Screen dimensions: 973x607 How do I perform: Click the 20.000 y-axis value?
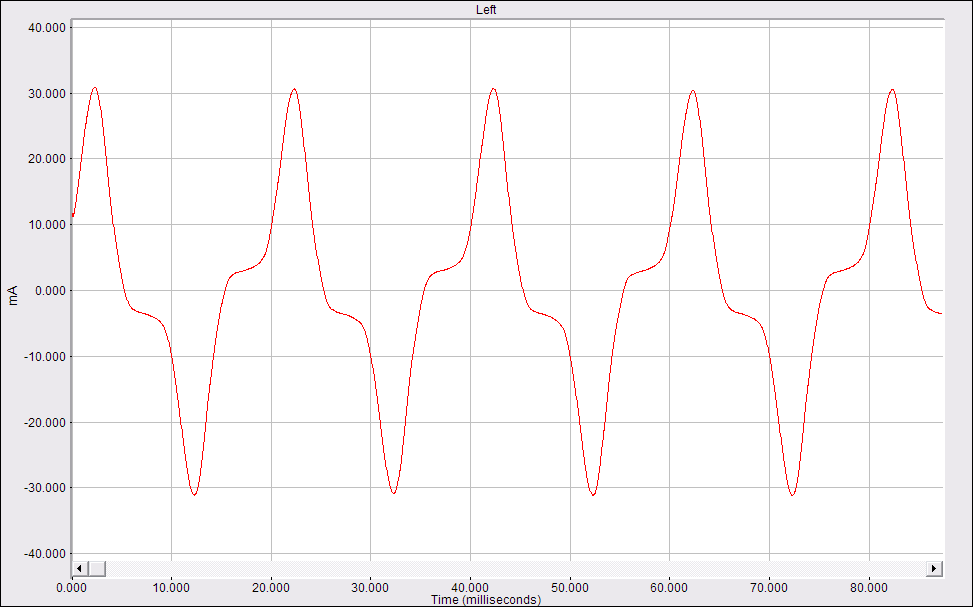tap(47, 160)
